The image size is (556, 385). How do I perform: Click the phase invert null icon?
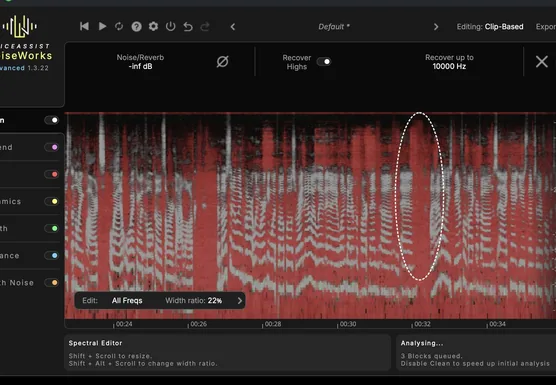[x=222, y=62]
